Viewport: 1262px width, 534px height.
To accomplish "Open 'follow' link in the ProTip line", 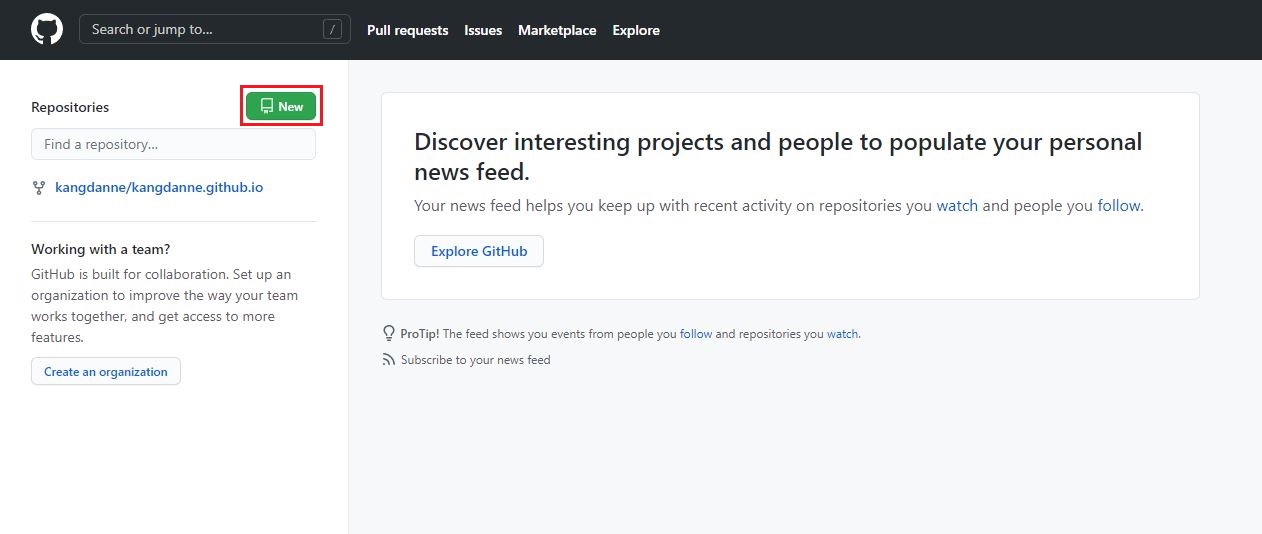I will click(x=696, y=334).
